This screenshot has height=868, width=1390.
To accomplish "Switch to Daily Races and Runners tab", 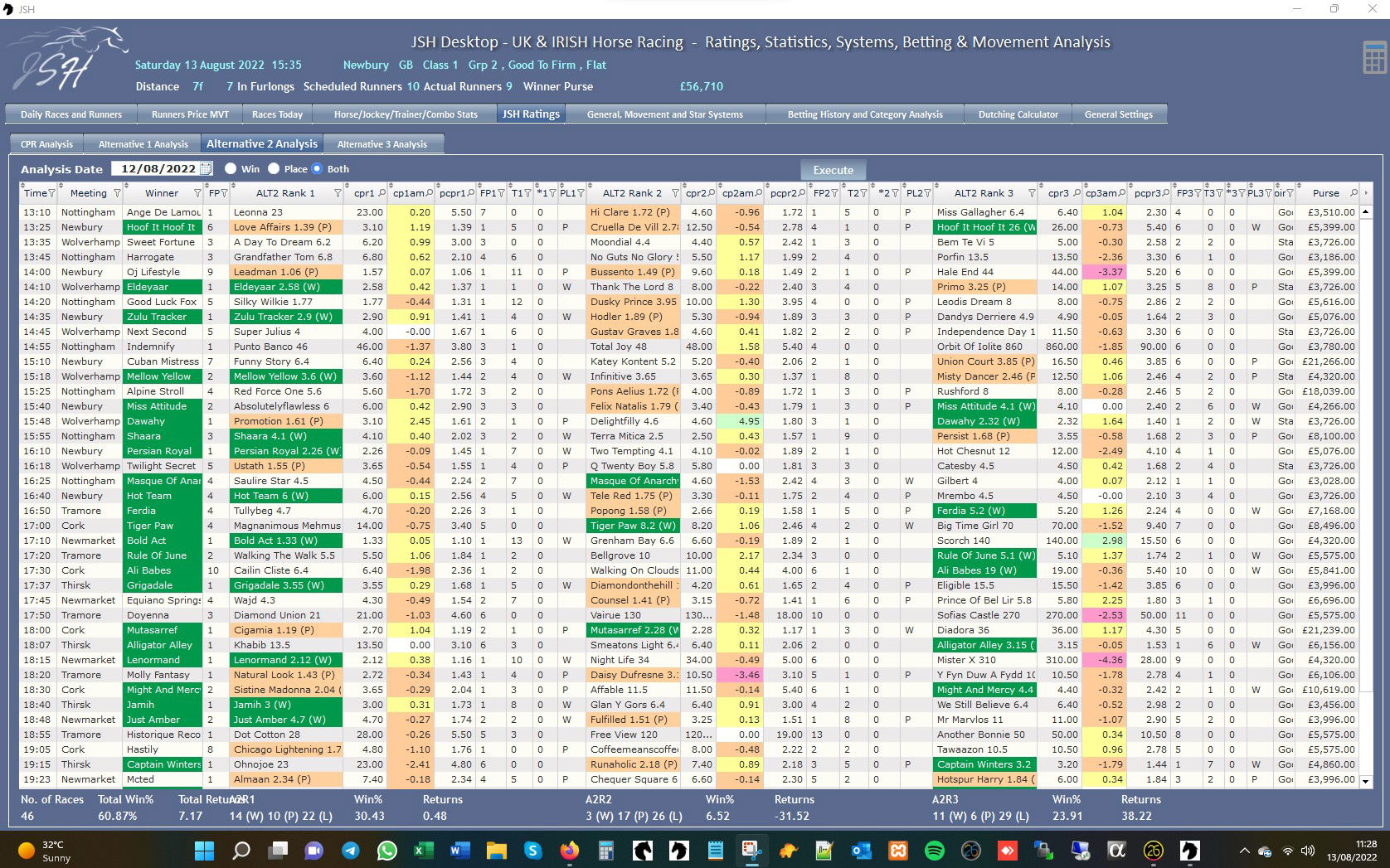I will (x=71, y=114).
